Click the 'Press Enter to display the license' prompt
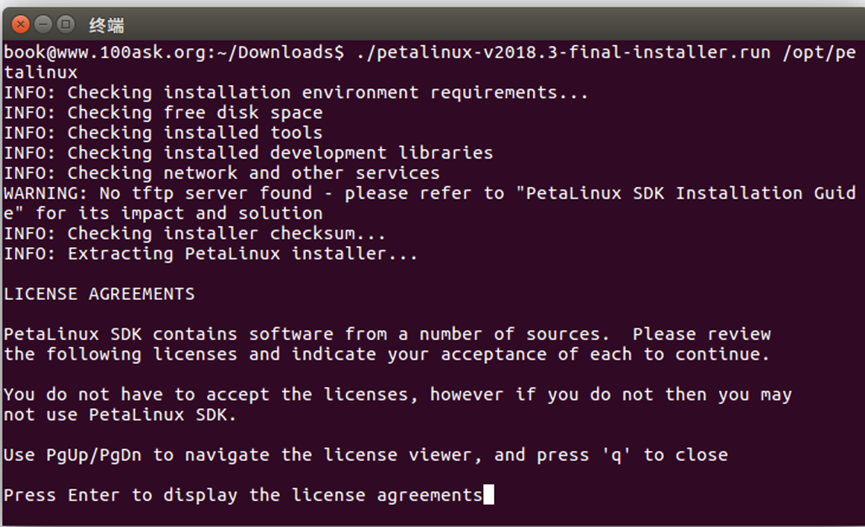This screenshot has height=527, width=865. (243, 496)
